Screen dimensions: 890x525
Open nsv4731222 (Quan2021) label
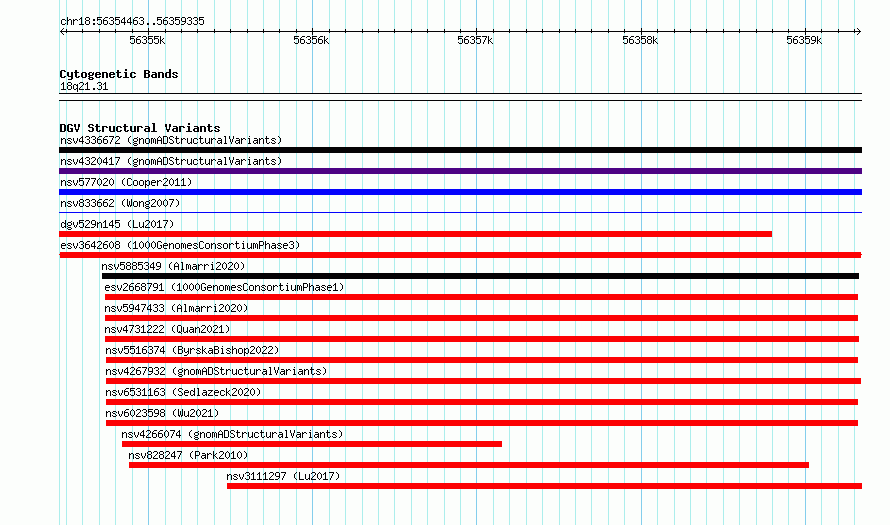point(167,329)
